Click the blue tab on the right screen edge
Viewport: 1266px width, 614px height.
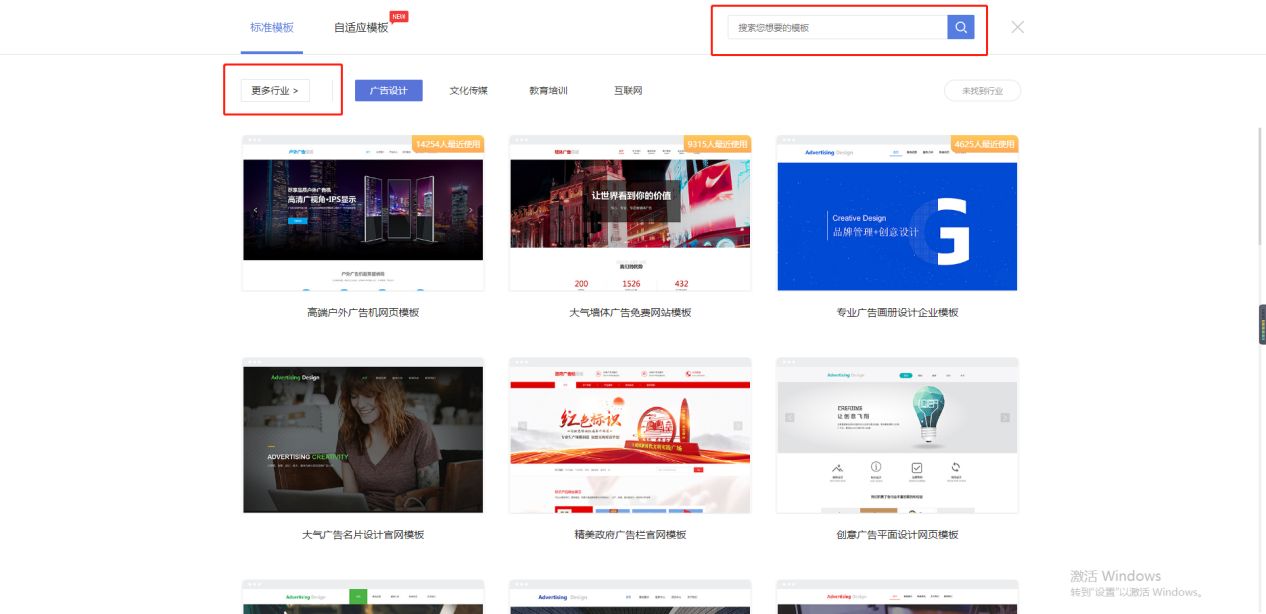[x=1261, y=323]
